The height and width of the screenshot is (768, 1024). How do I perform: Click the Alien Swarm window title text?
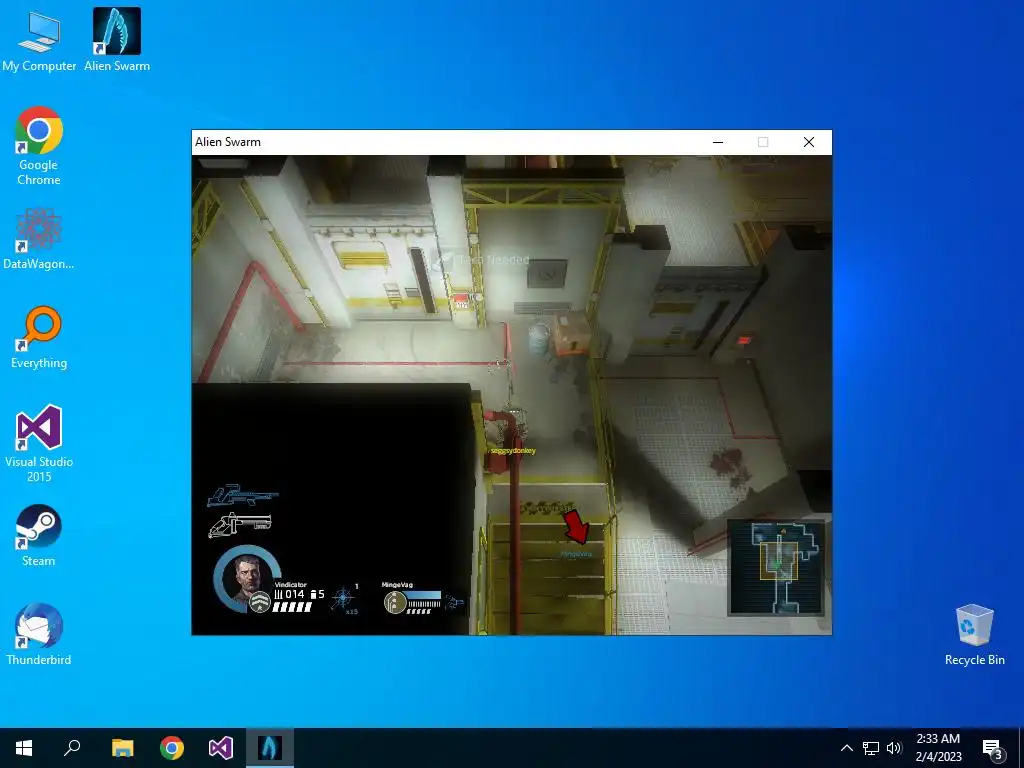click(228, 142)
